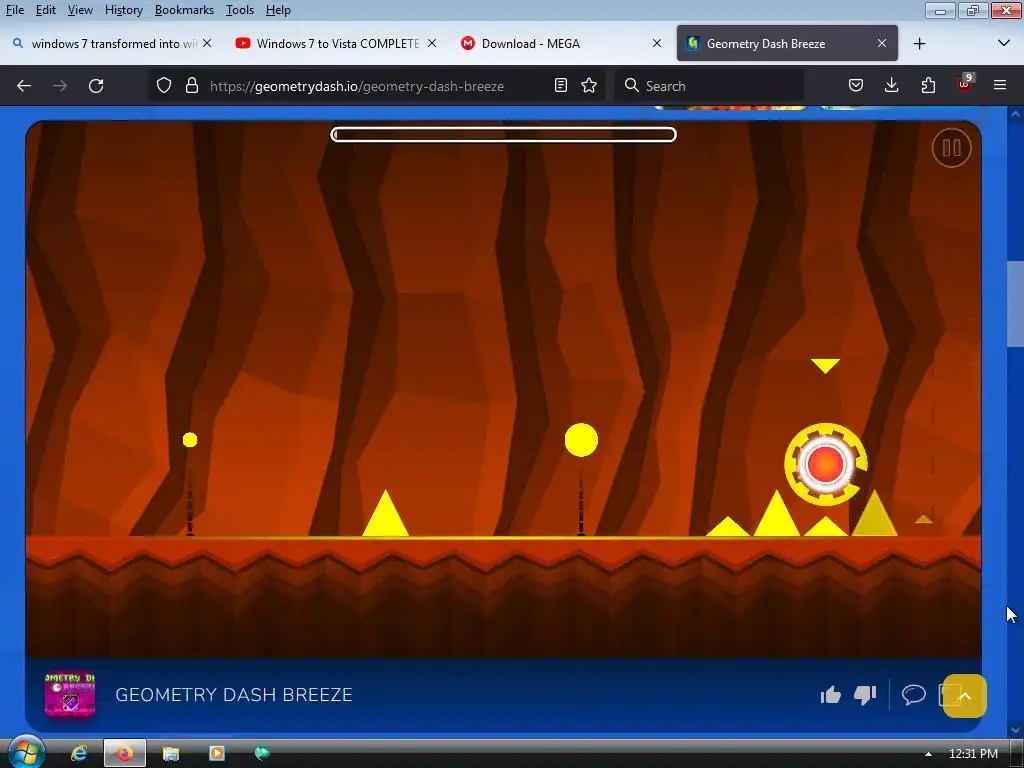Click the page vertical scrollbar thumb
1024x768 pixels.
click(1015, 304)
